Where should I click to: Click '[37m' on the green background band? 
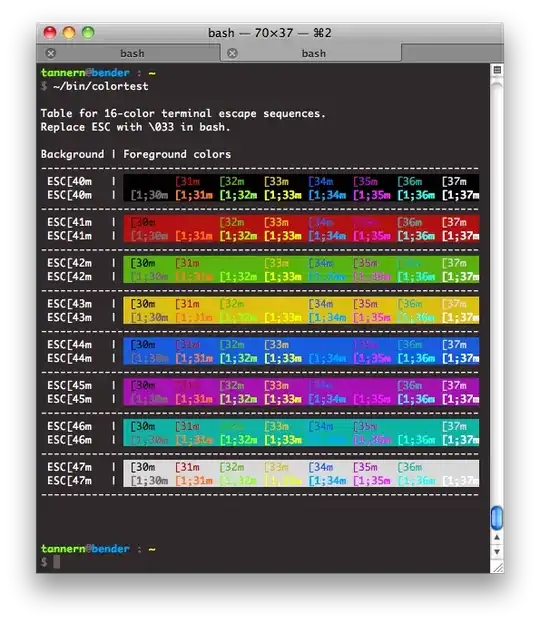click(454, 263)
